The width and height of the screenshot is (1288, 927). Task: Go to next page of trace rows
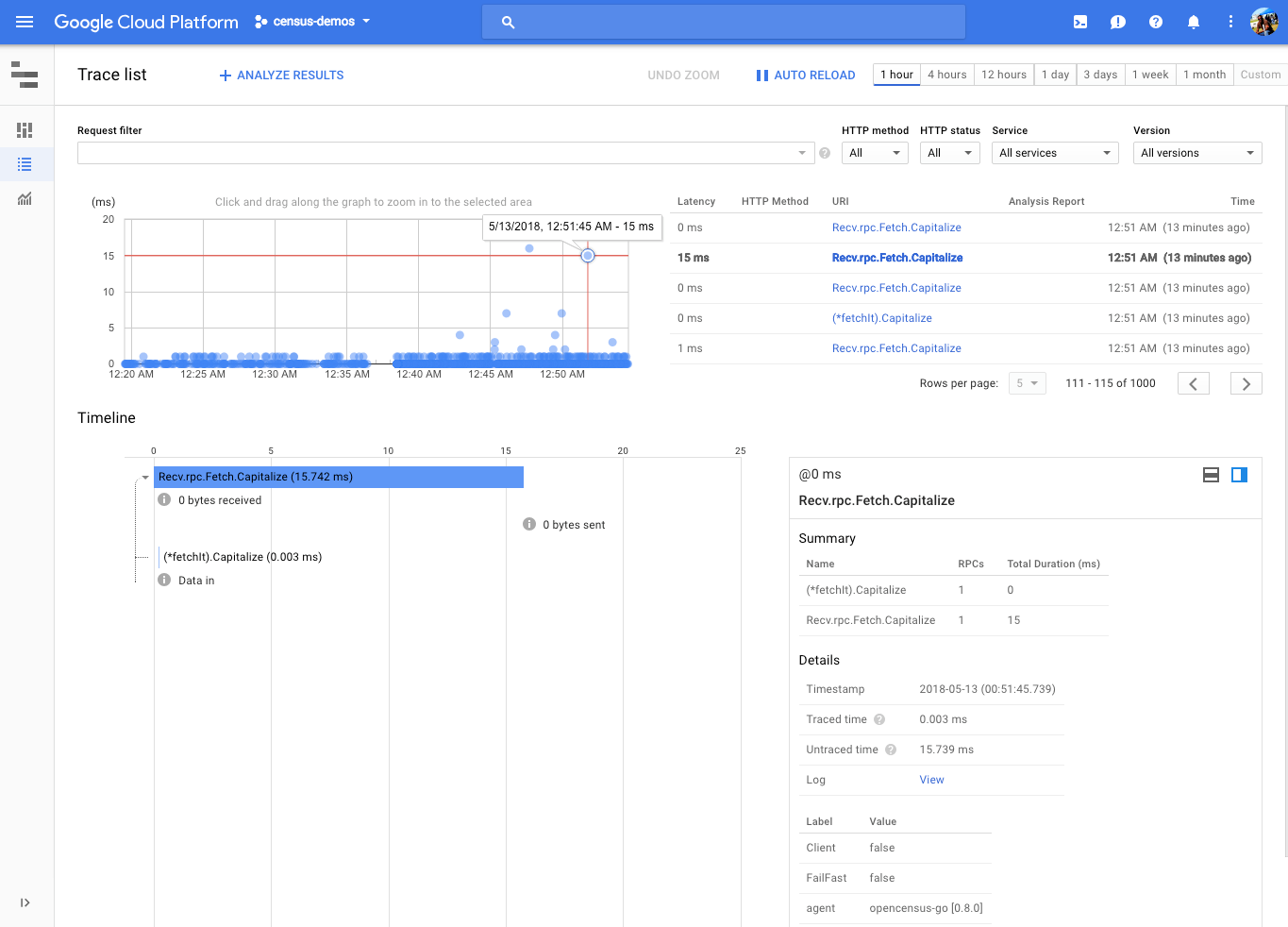[1246, 383]
